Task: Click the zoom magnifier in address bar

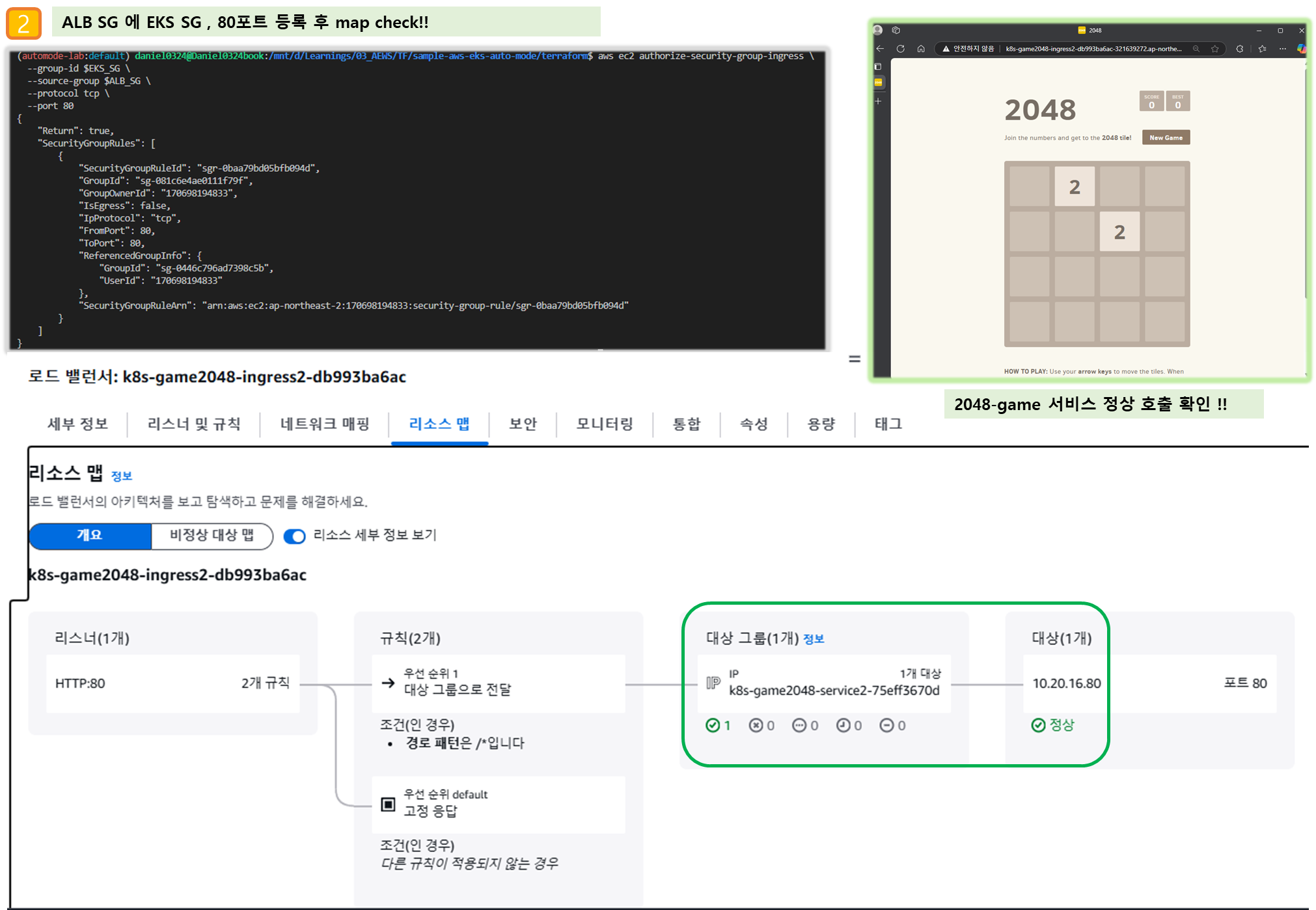Action: (1196, 49)
